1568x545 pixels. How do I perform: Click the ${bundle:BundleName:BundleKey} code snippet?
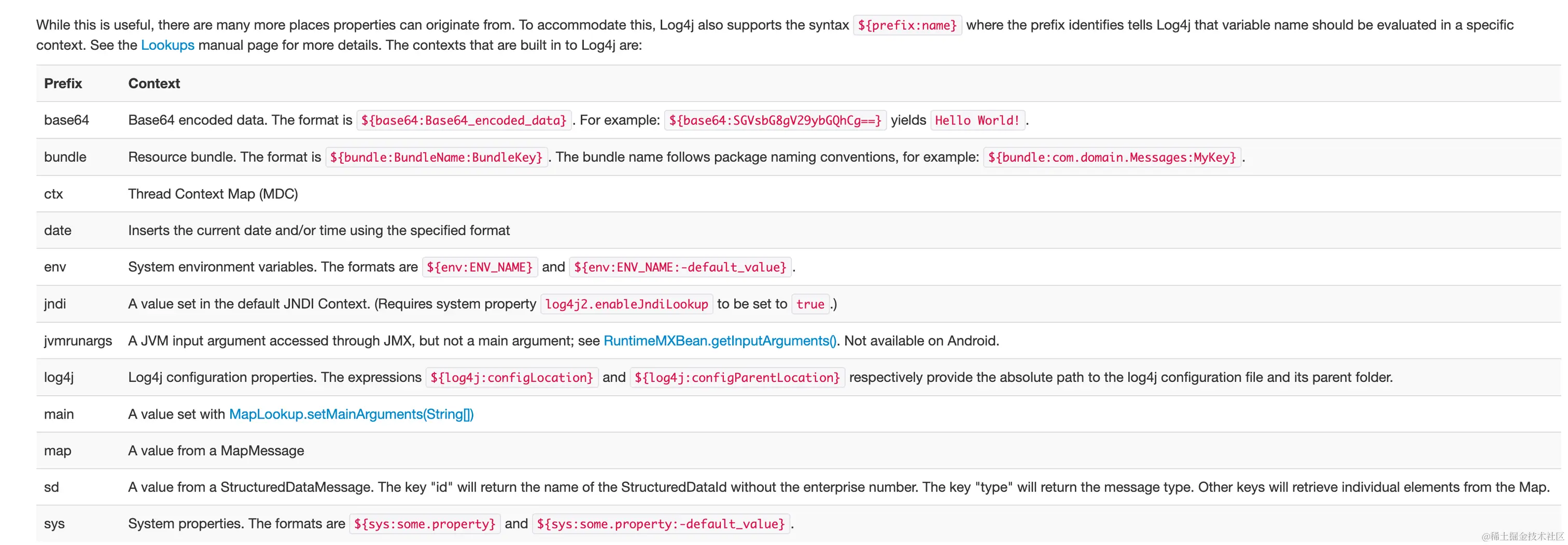pyautogui.click(x=437, y=157)
